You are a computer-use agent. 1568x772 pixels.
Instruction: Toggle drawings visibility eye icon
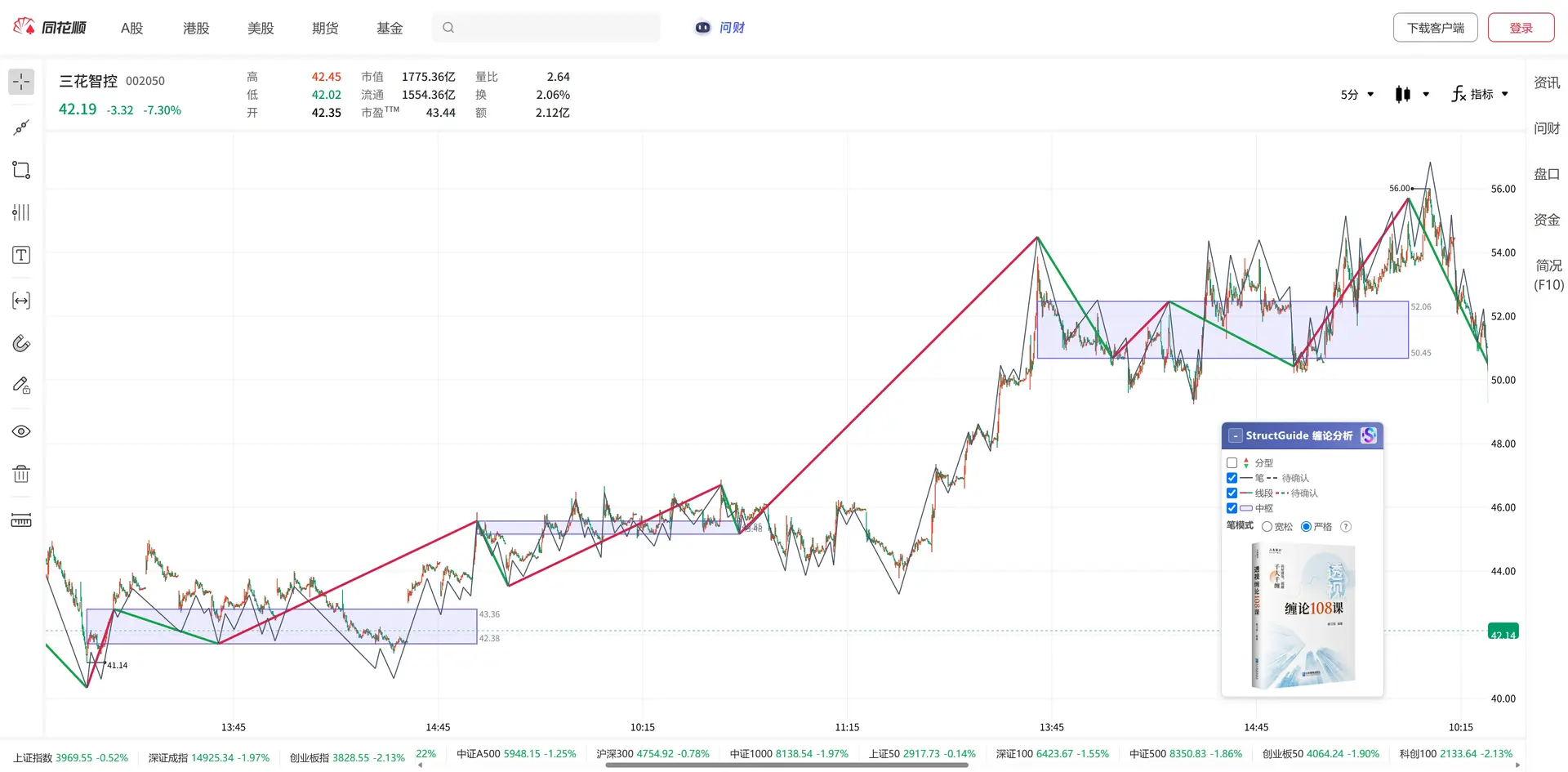(21, 431)
